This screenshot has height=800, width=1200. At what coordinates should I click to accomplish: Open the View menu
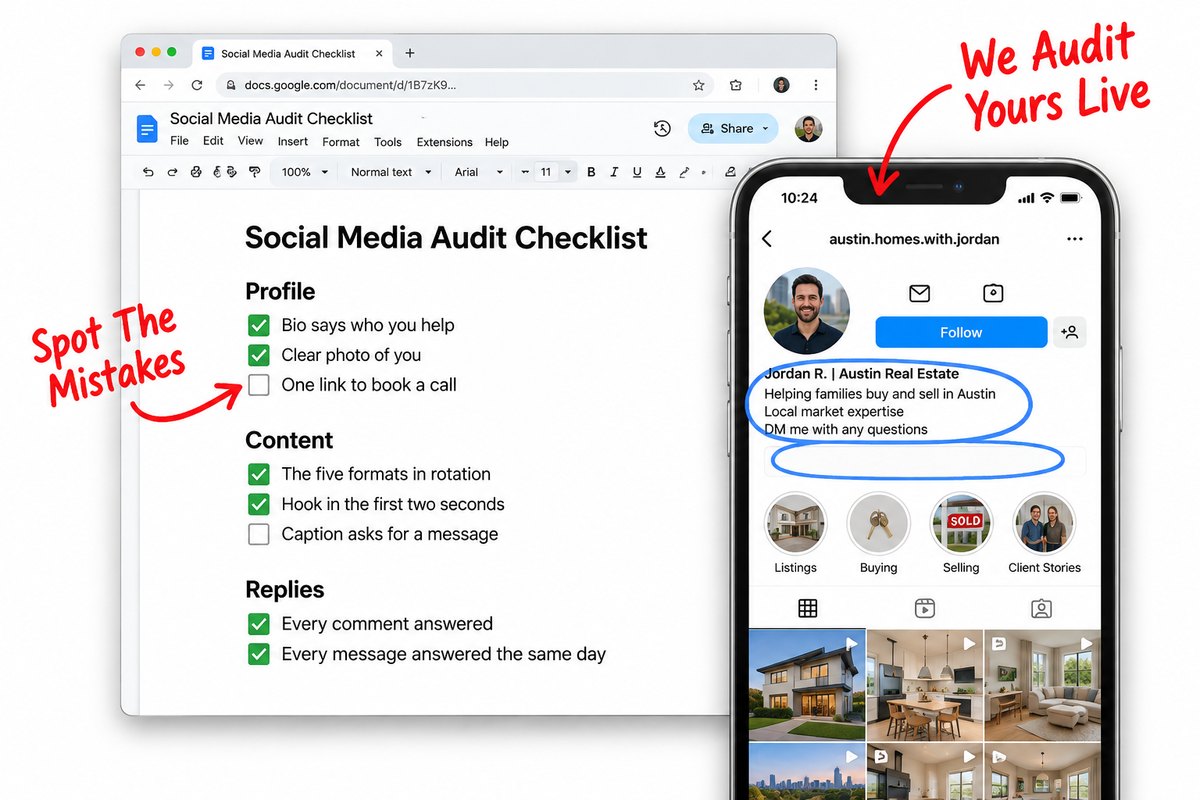click(x=250, y=142)
